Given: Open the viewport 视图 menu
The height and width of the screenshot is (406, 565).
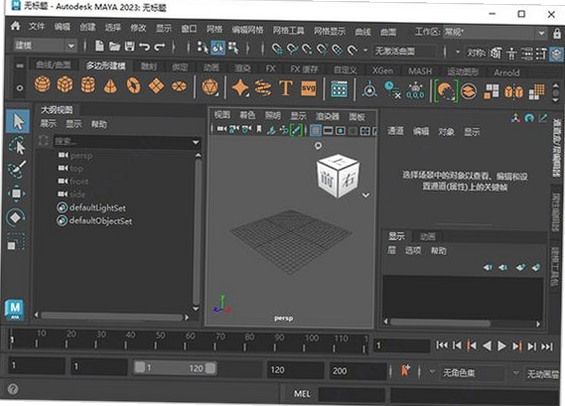Looking at the screenshot, I should pyautogui.click(x=222, y=115).
